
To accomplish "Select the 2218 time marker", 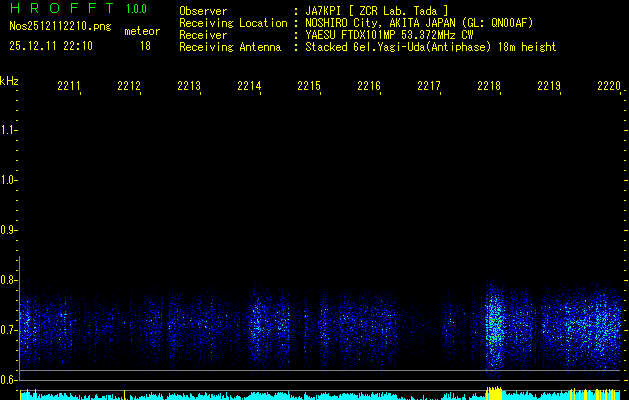I will (489, 87).
